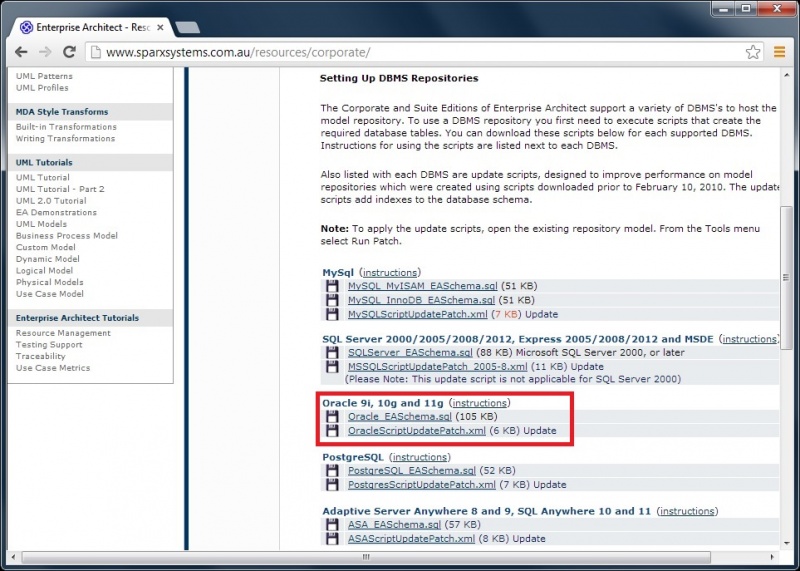Open Oracle instructions link
Viewport: 800px width, 571px height.
click(x=480, y=403)
